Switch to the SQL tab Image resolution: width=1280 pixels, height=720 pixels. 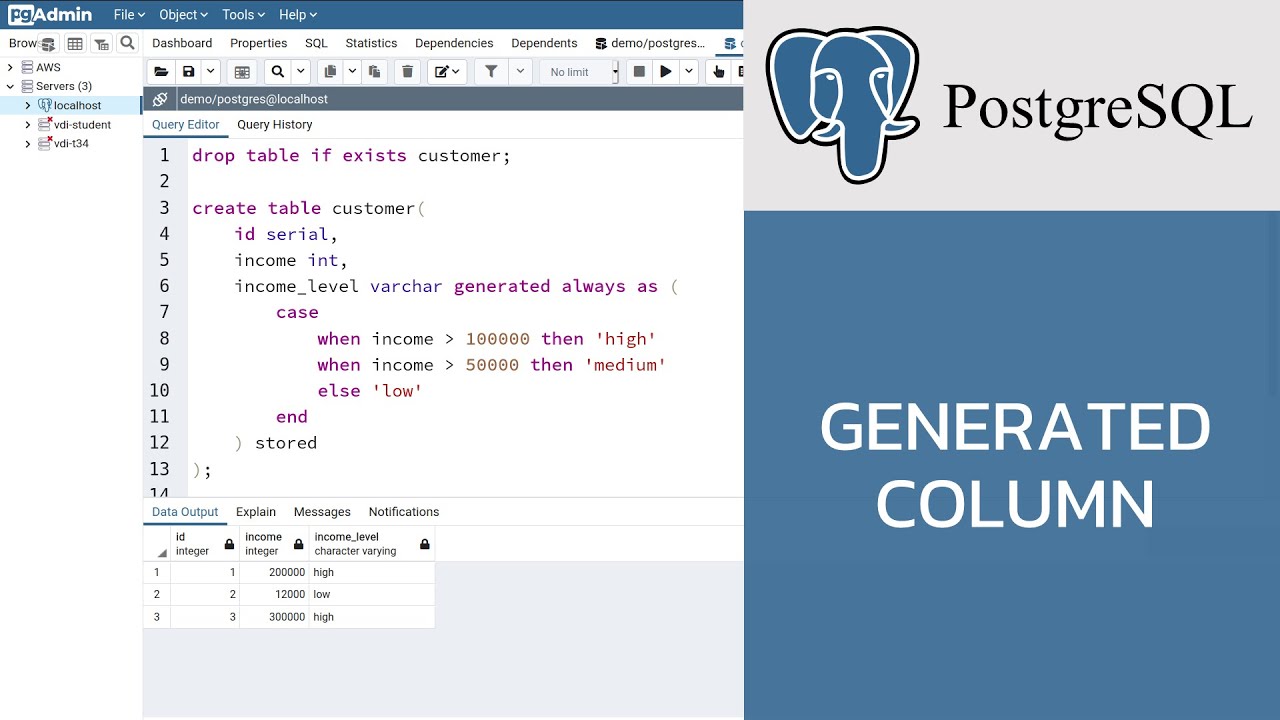[316, 43]
